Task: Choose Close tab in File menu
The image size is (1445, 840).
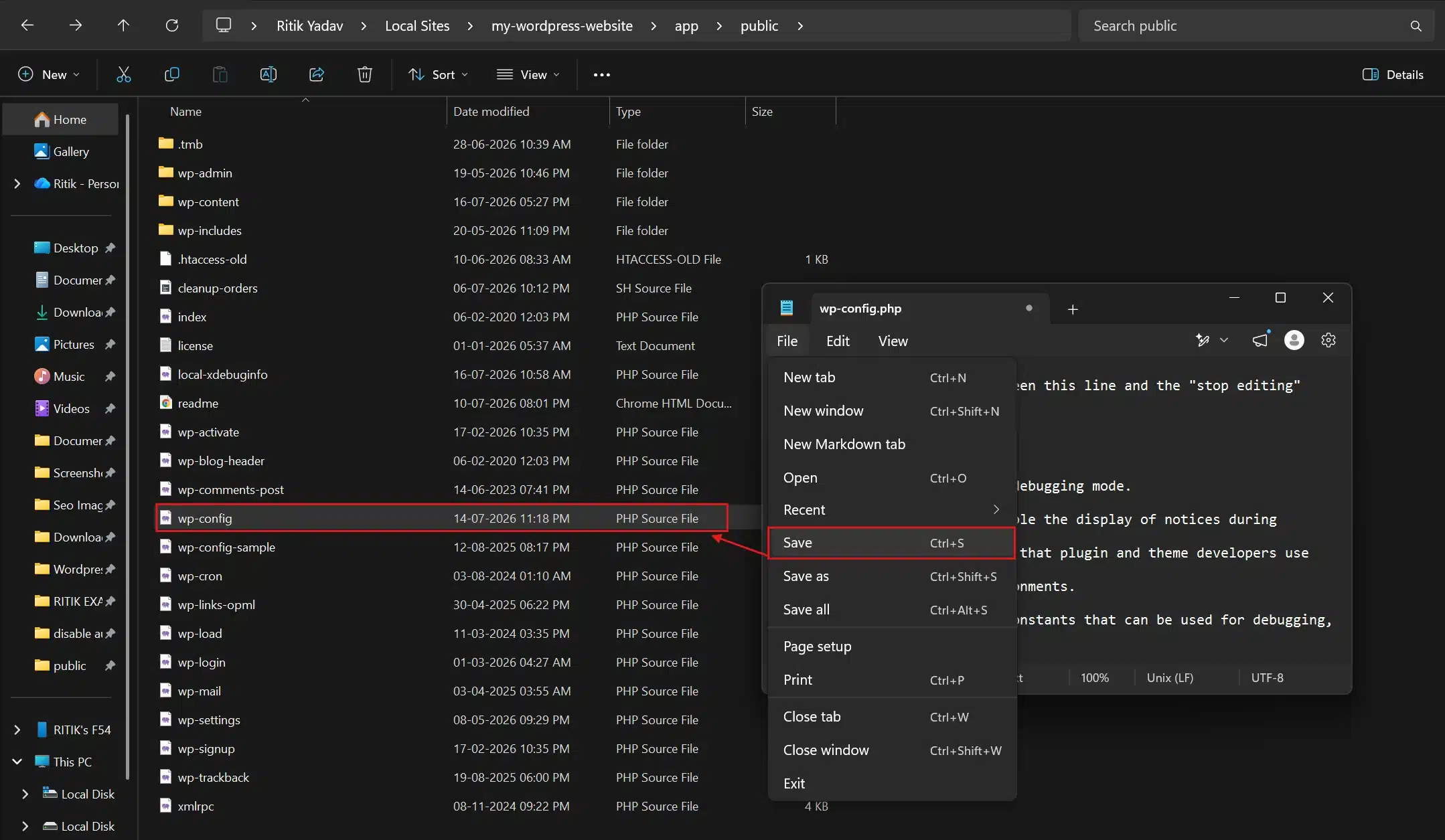Action: coord(891,717)
